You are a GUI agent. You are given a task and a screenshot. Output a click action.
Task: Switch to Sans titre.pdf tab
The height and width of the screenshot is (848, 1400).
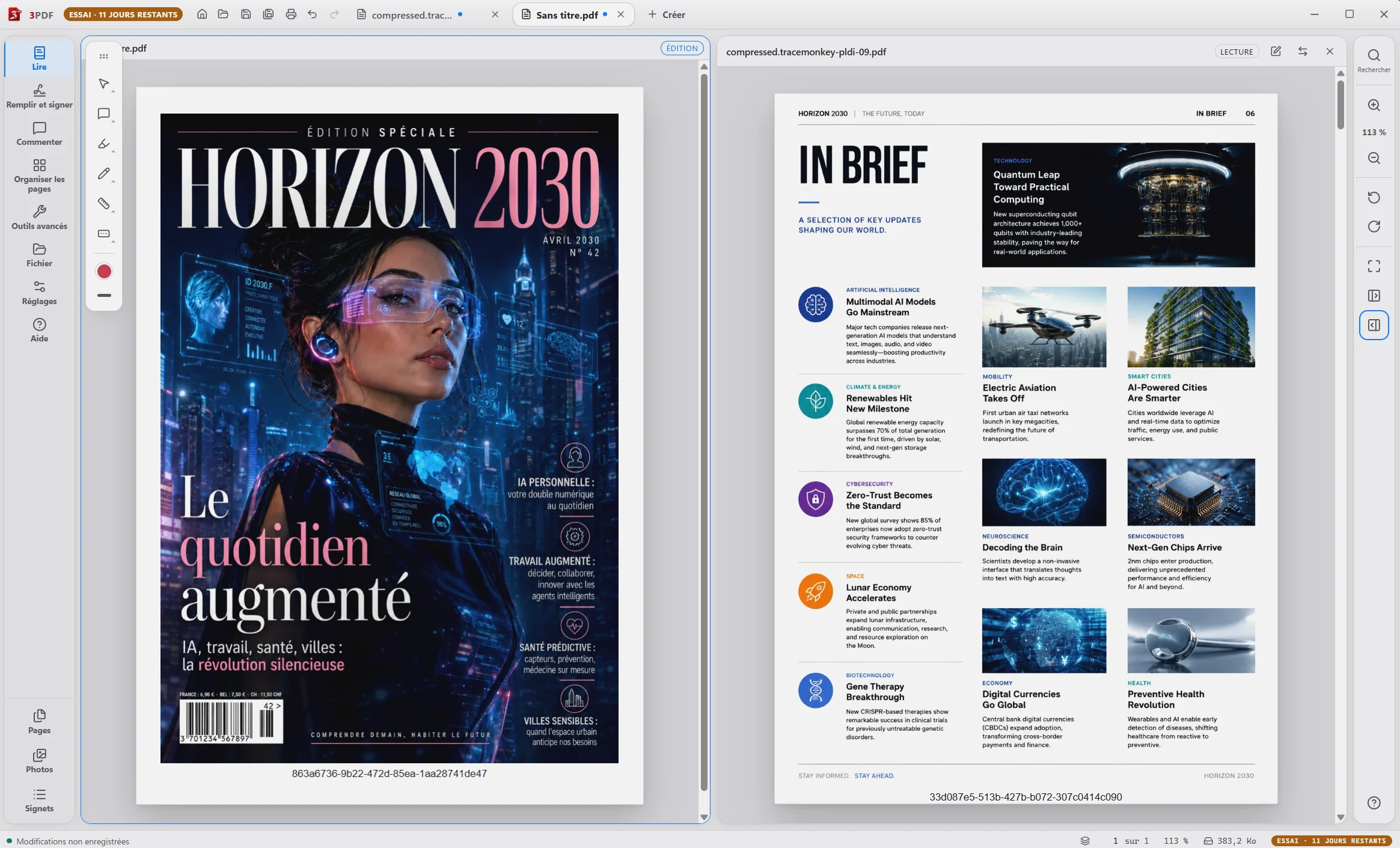tap(566, 15)
